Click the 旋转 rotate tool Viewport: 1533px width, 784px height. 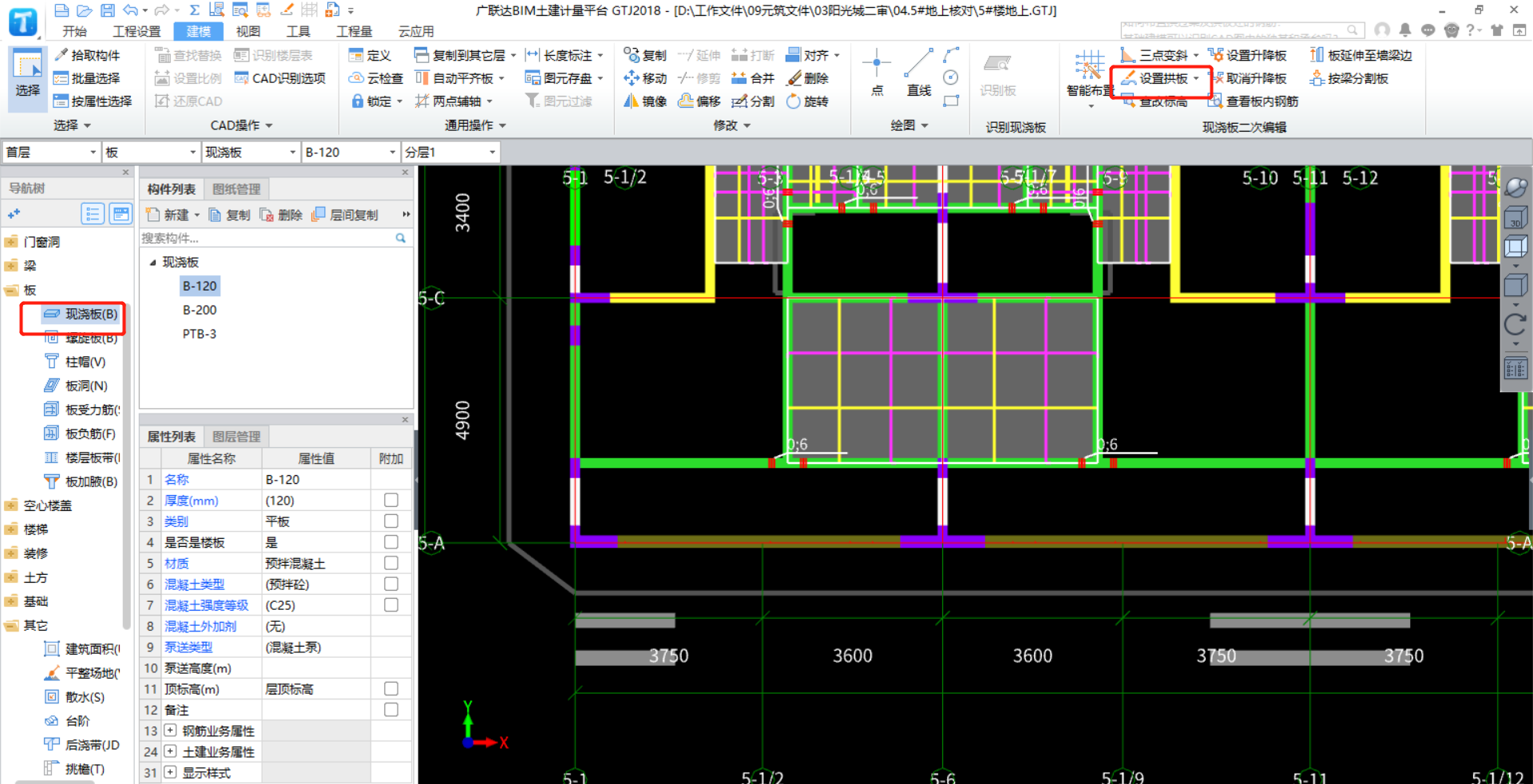click(807, 101)
